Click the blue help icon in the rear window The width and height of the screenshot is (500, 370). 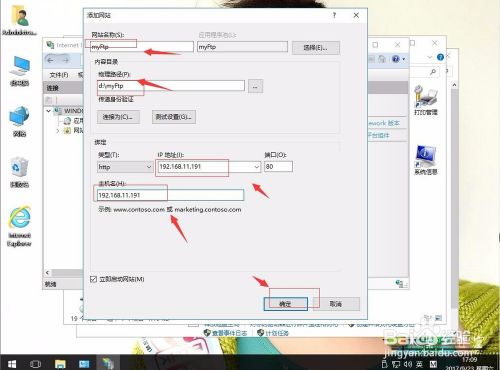pos(440,57)
